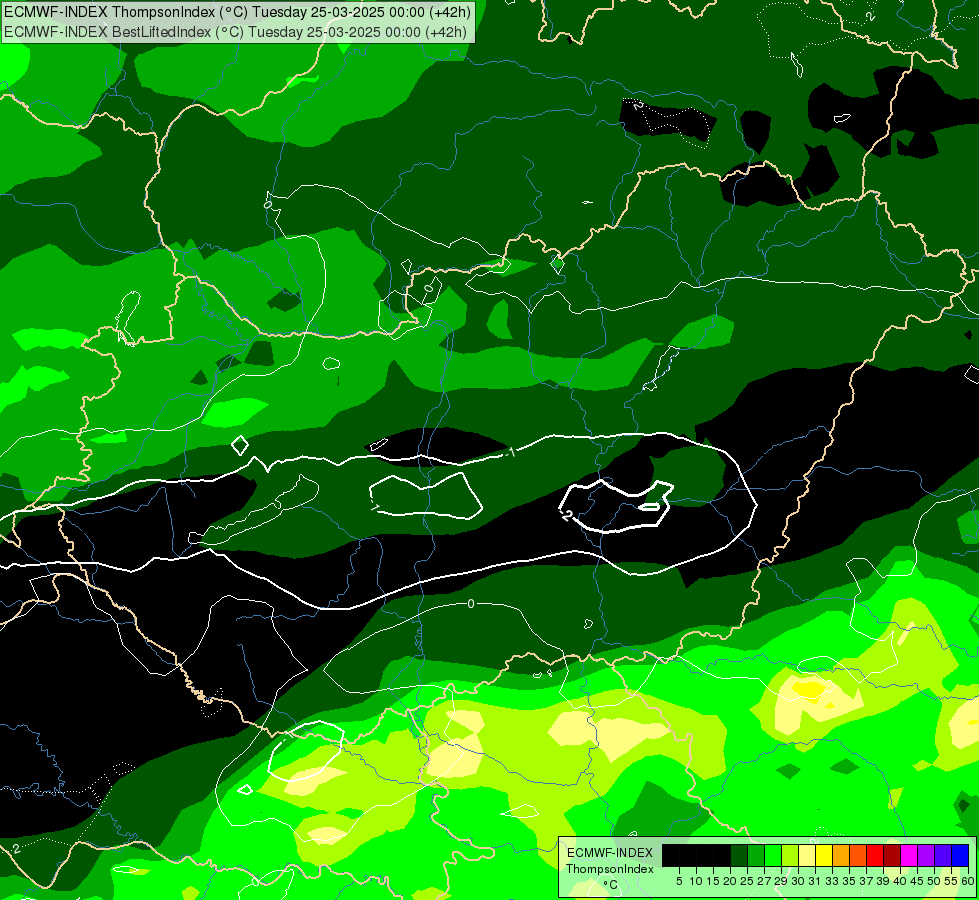Click the ECMWF-INDEX label in the legend
The image size is (979, 900).
610,853
